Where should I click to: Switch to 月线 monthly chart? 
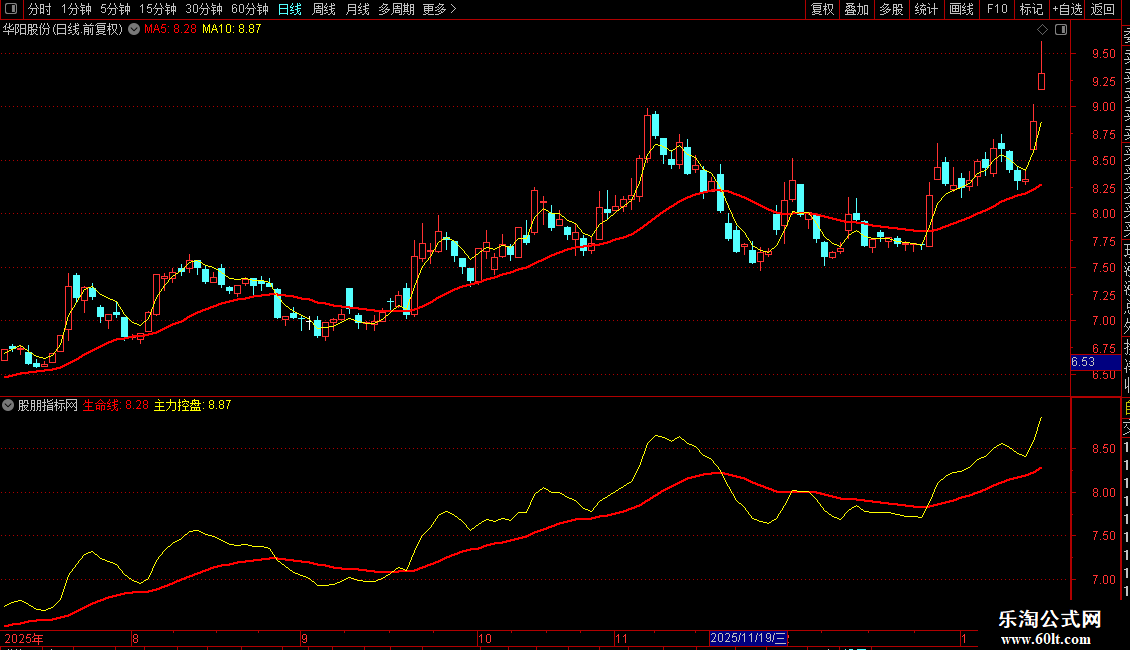tap(357, 9)
